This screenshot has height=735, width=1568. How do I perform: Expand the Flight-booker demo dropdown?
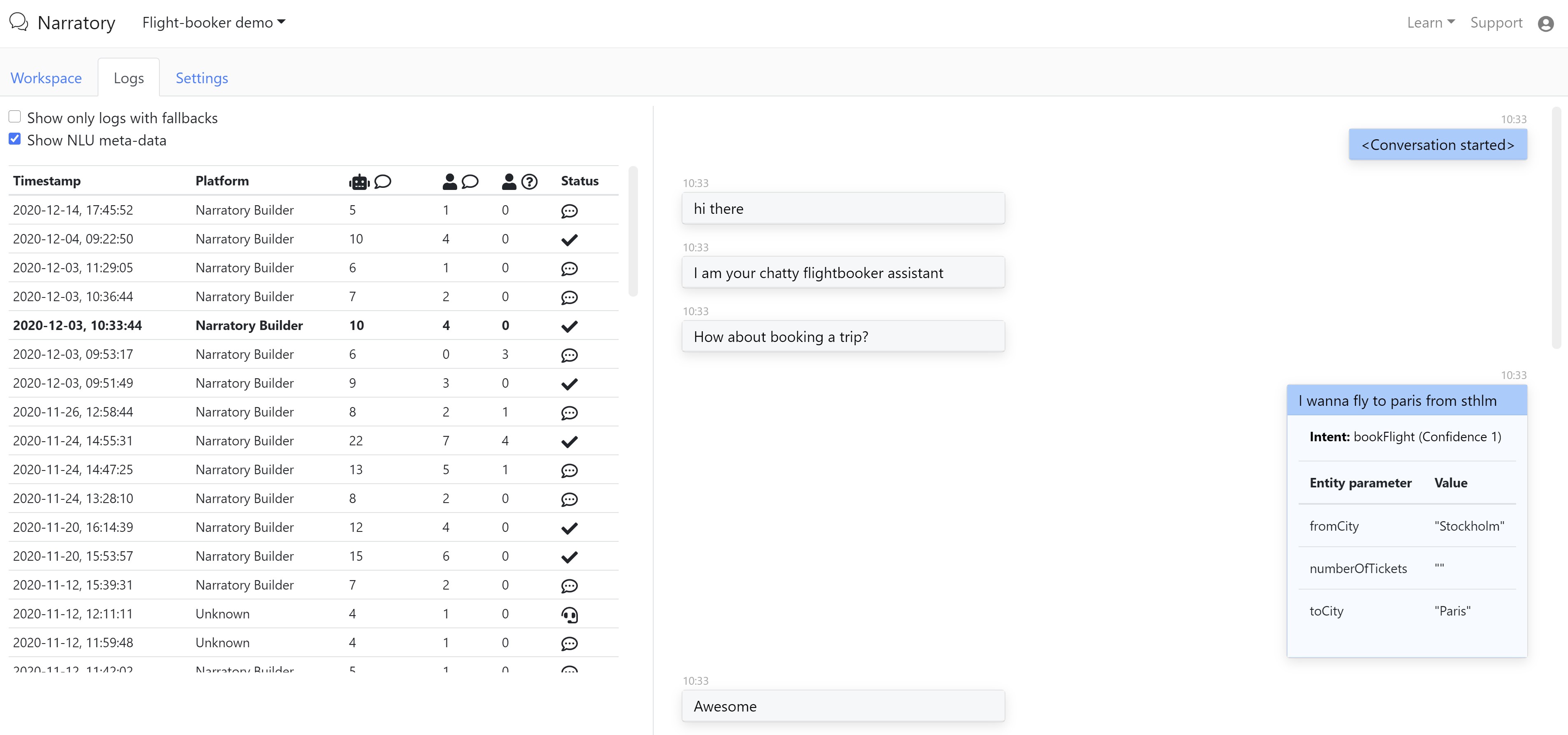pyautogui.click(x=214, y=23)
